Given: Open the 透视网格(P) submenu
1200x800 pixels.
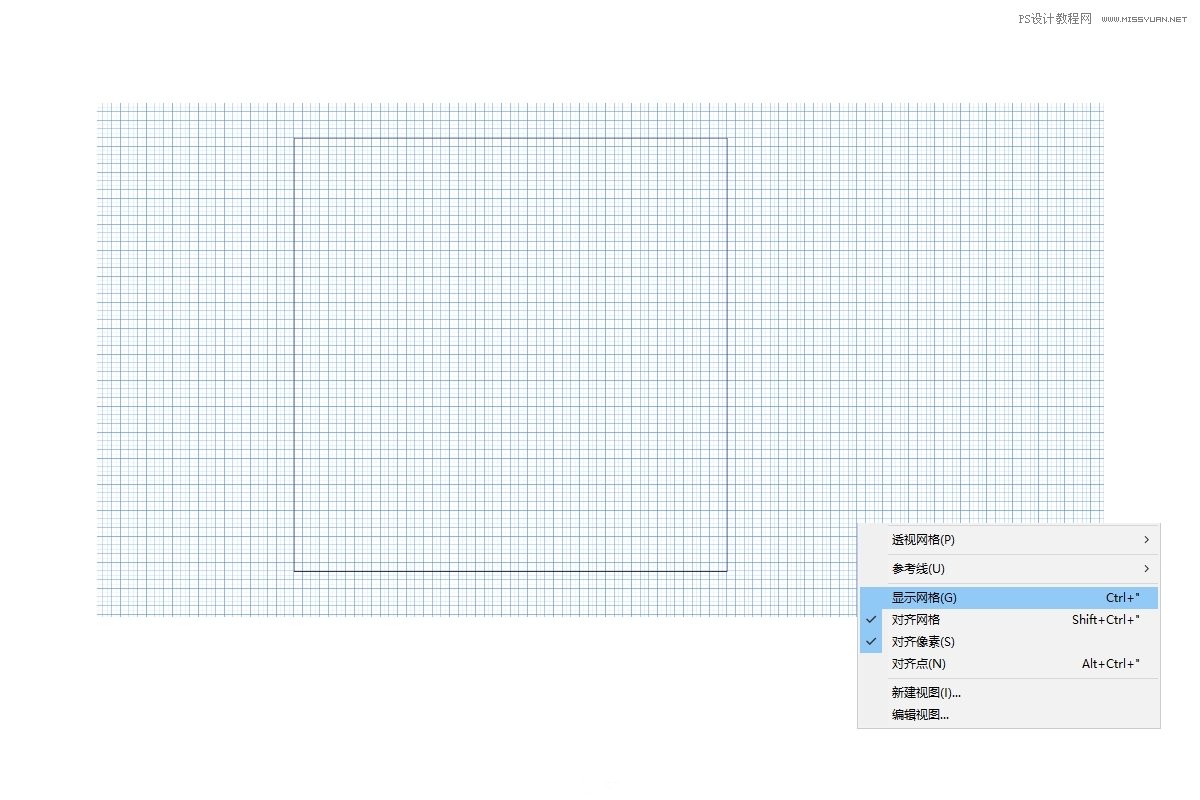Looking at the screenshot, I should tap(1009, 540).
